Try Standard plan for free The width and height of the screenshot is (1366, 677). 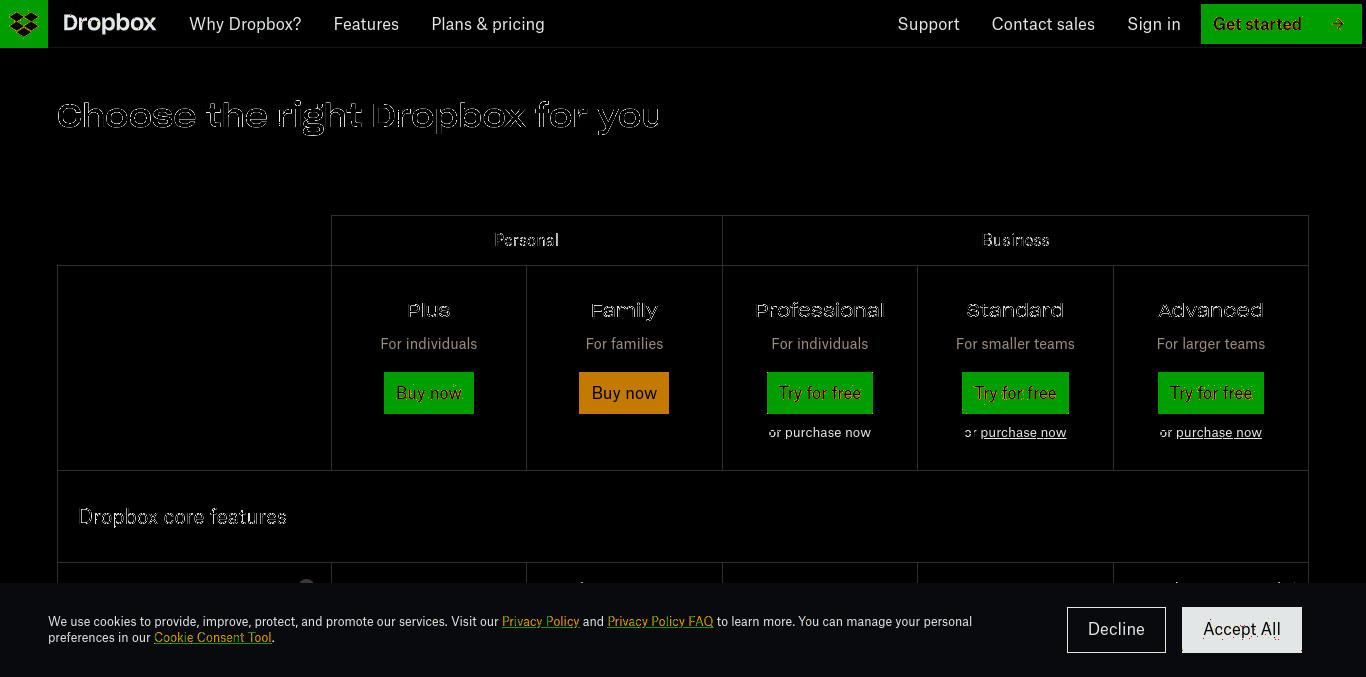coord(1015,393)
